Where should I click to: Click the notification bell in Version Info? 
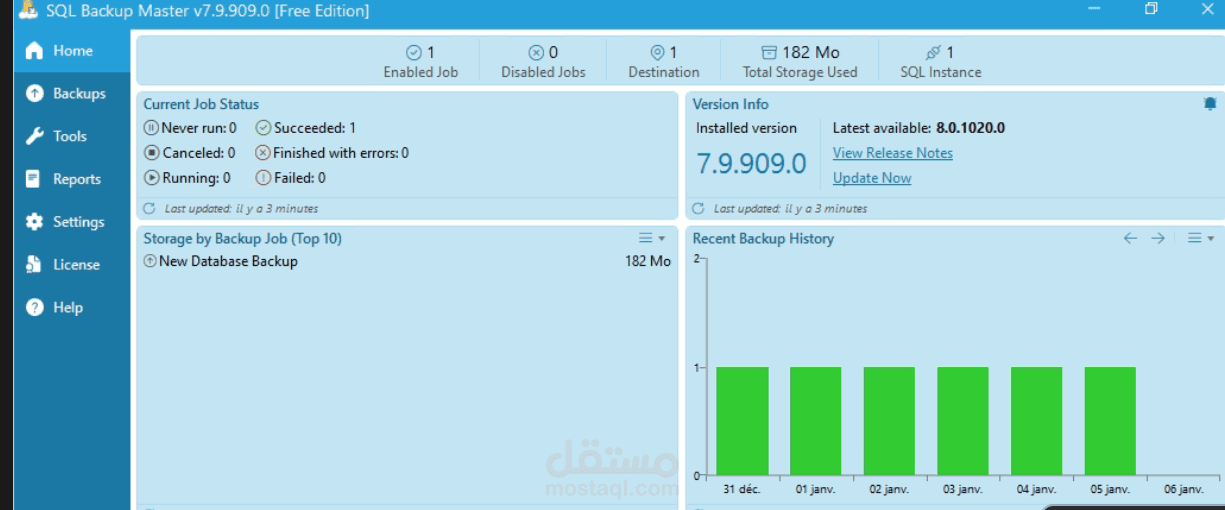1210,104
